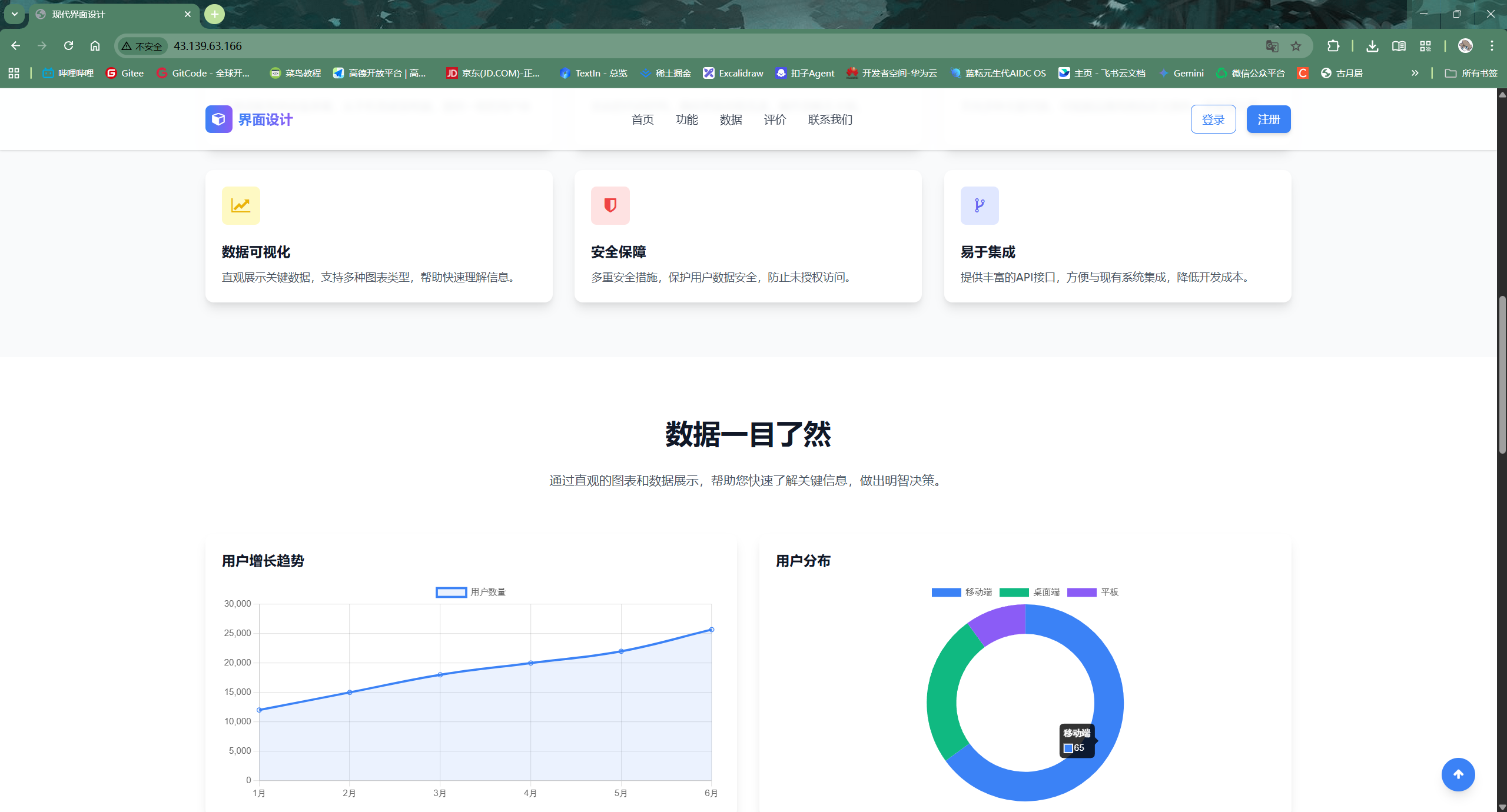Click the 登录 button
This screenshot has height=812, width=1507.
click(x=1213, y=119)
